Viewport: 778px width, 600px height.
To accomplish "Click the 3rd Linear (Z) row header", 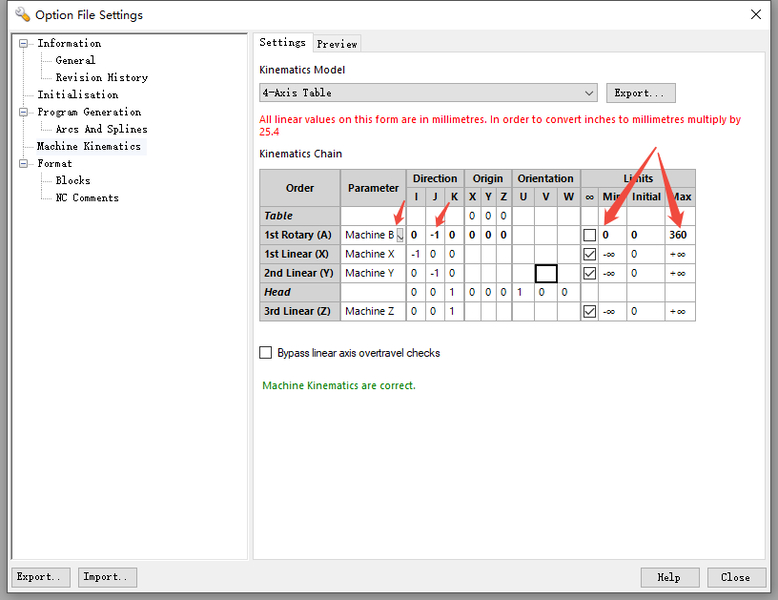I will click(x=300, y=312).
